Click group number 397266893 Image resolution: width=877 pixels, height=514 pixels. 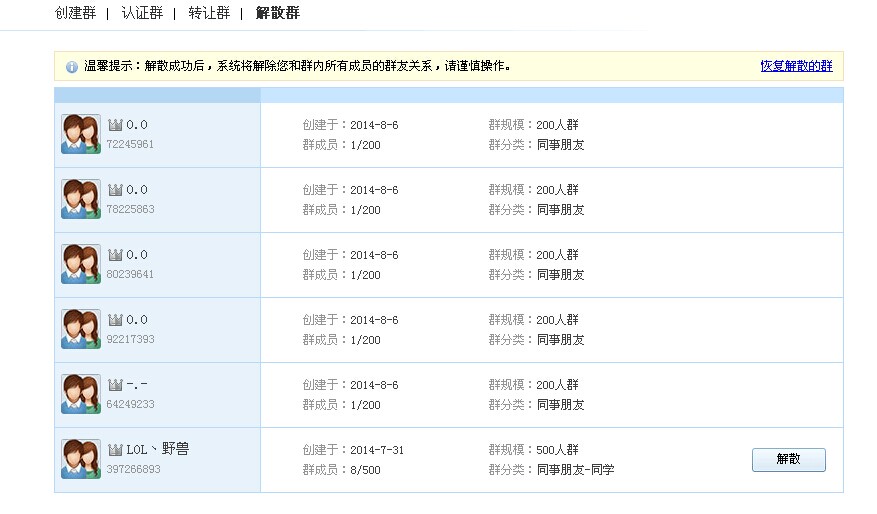pos(133,469)
